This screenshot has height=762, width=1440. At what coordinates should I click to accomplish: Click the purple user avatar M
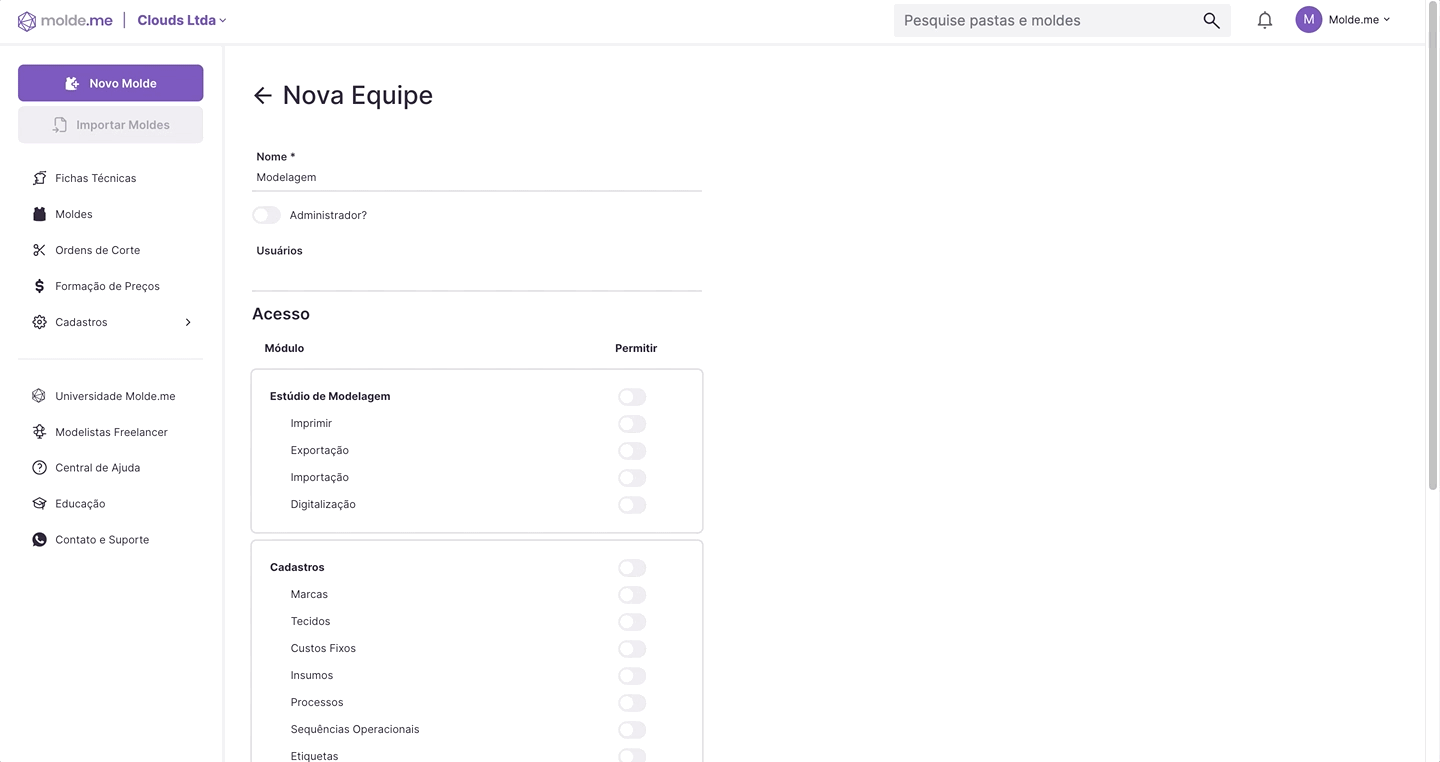1308,20
